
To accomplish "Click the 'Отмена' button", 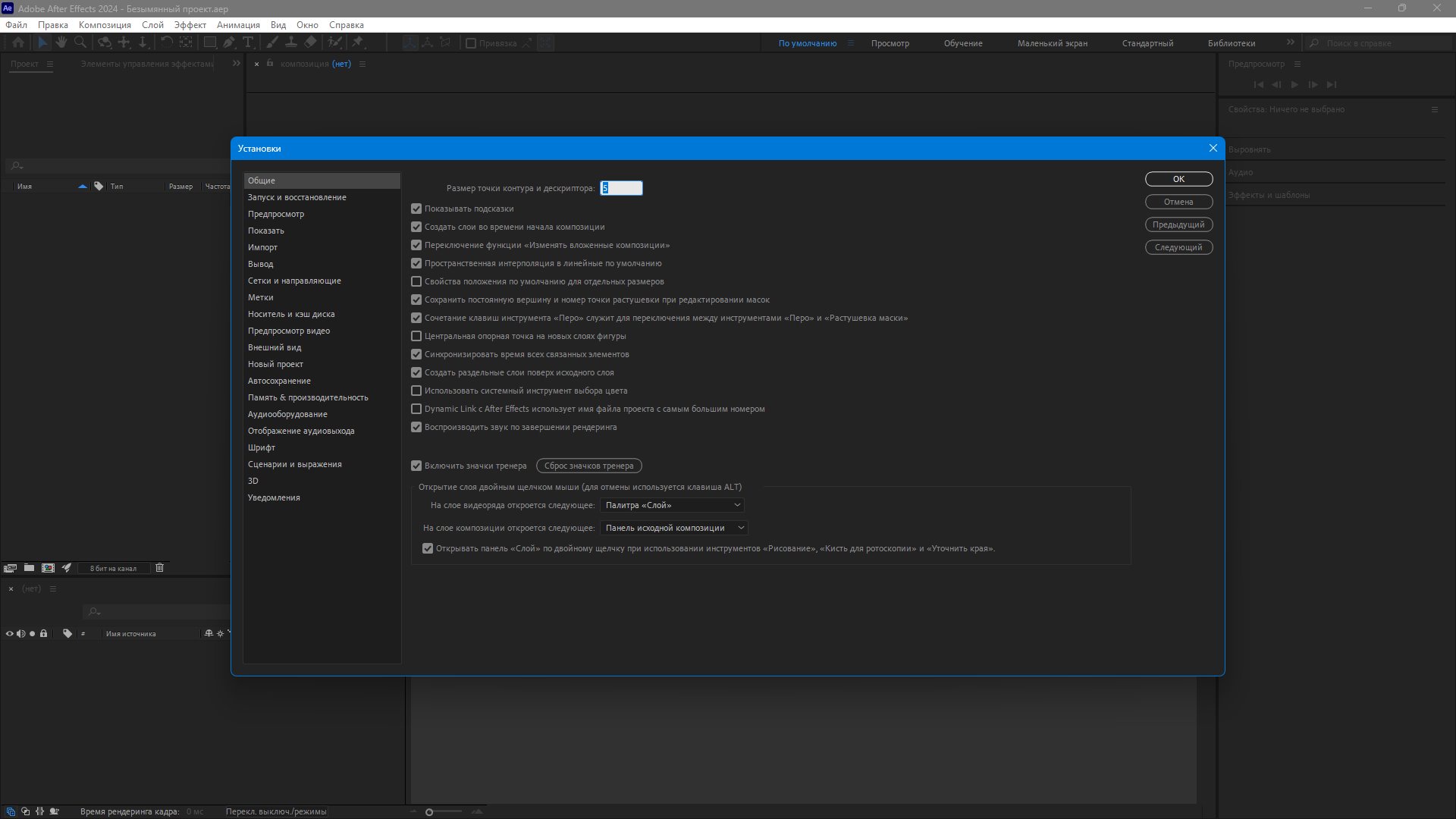I will pyautogui.click(x=1178, y=202).
